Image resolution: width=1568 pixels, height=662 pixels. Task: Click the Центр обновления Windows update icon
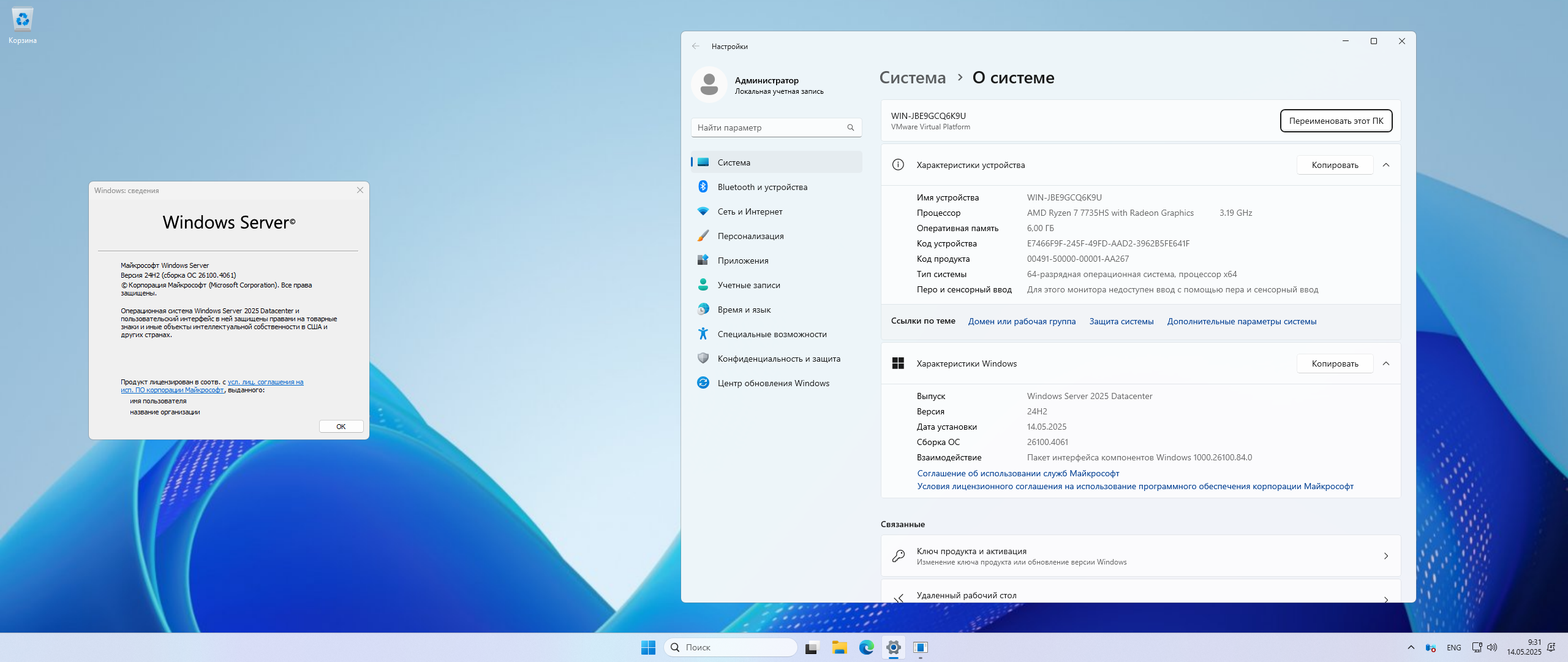(703, 383)
